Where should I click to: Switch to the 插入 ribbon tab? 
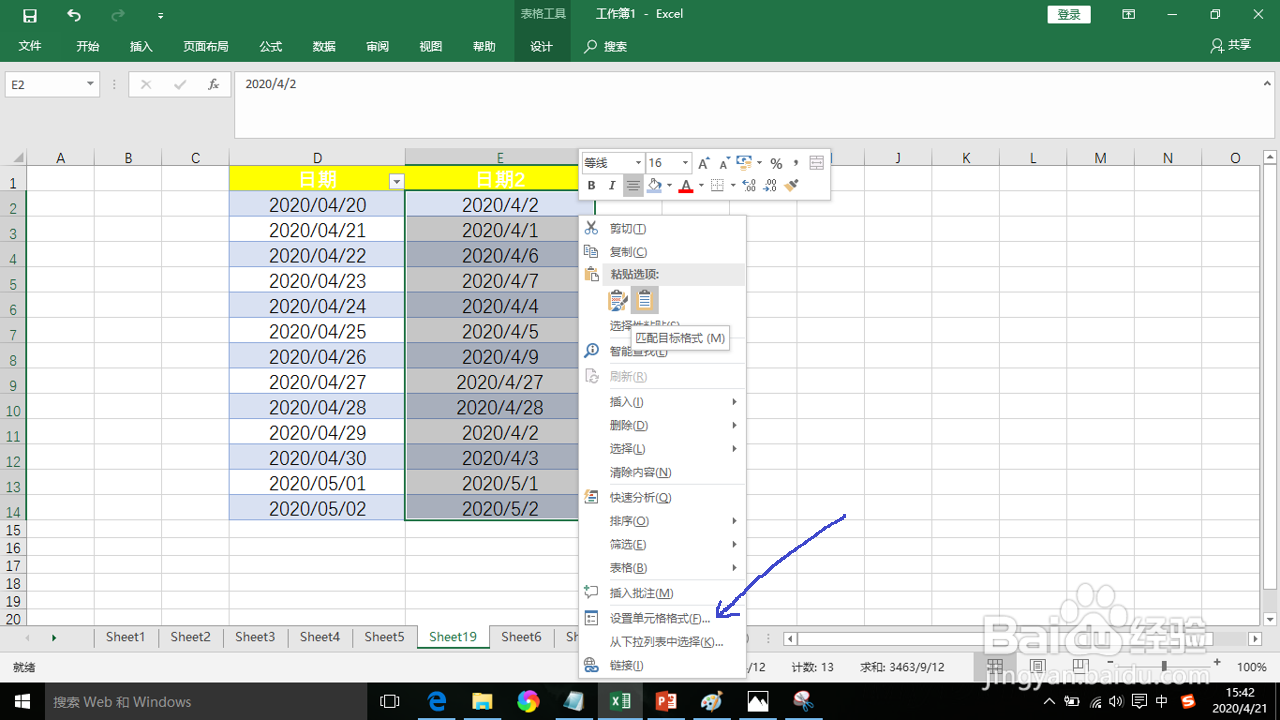point(141,46)
